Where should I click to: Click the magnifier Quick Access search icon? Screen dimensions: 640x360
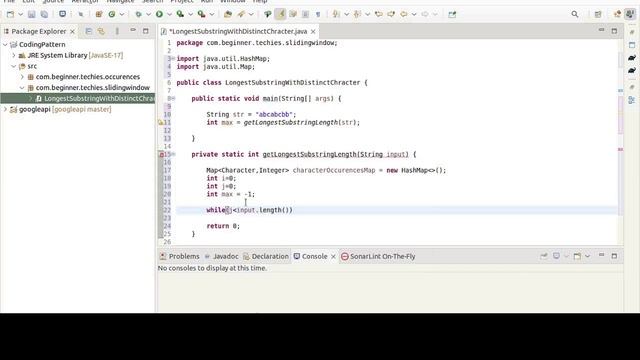pyautogui.click(x=575, y=14)
